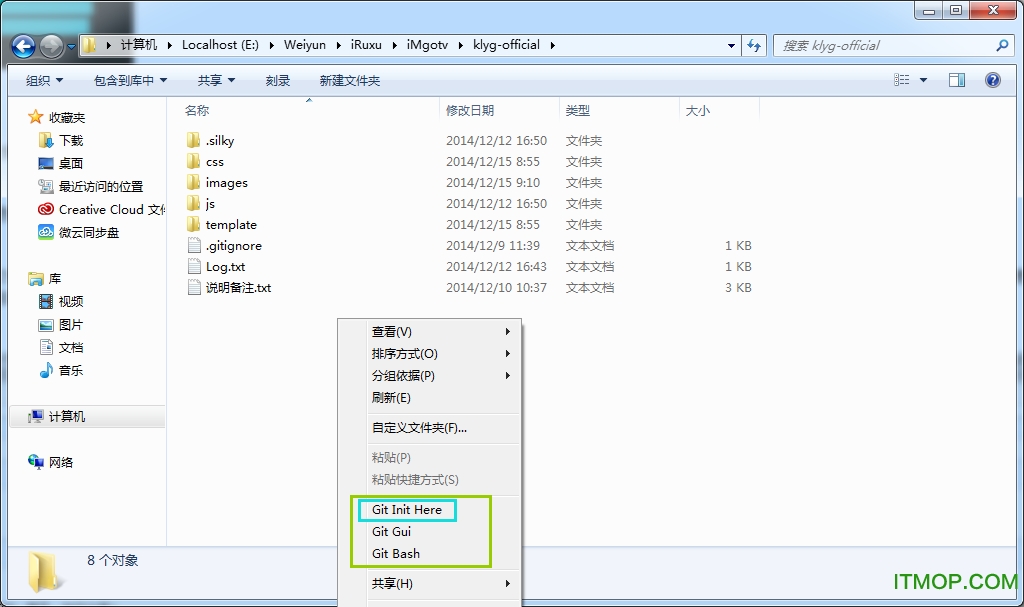The height and width of the screenshot is (607, 1024).
Task: Toggle the preview pane icon
Action: coord(956,80)
